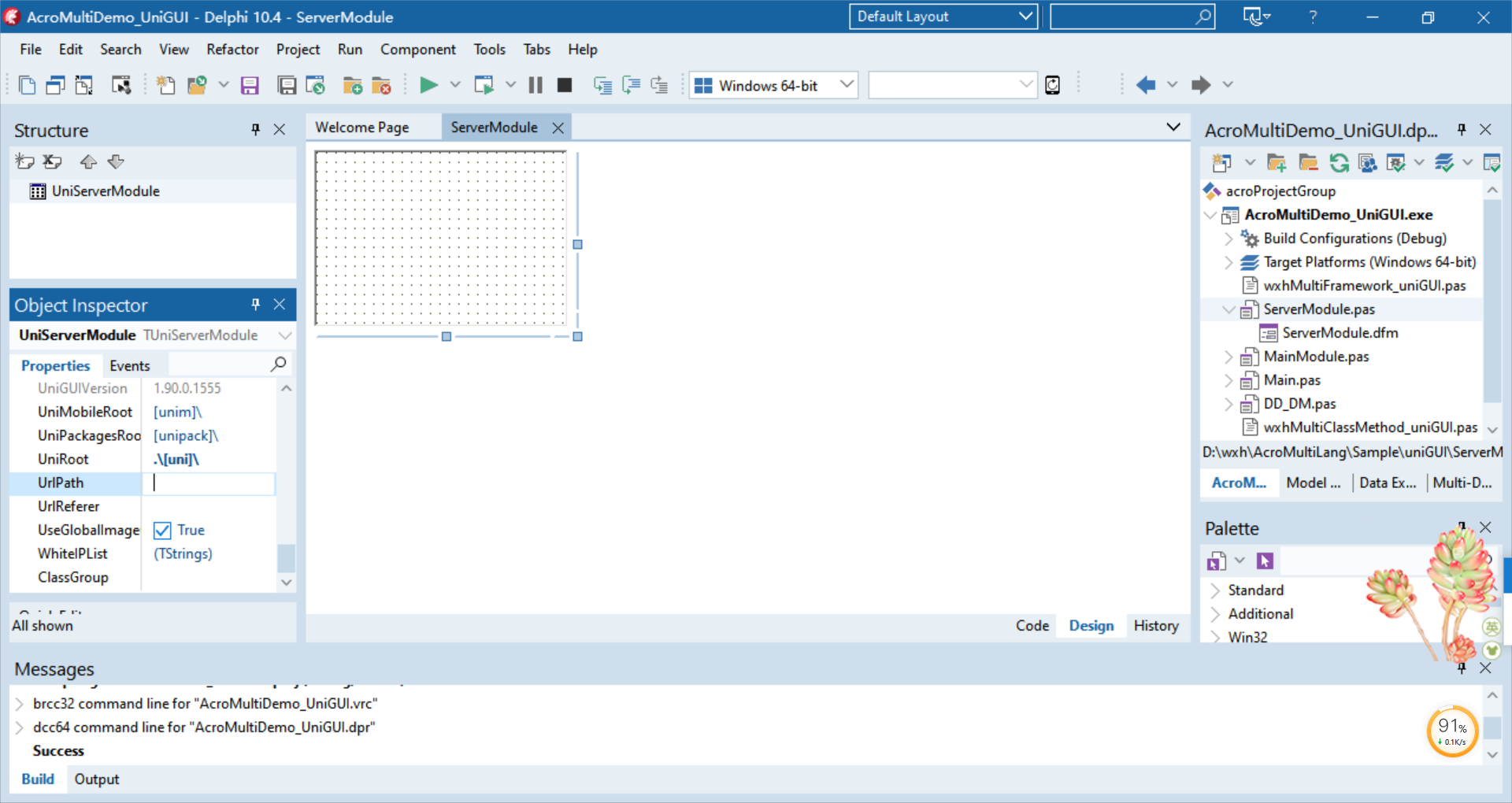Navigate back with blue left arrow
The width and height of the screenshot is (1512, 803).
click(1146, 85)
